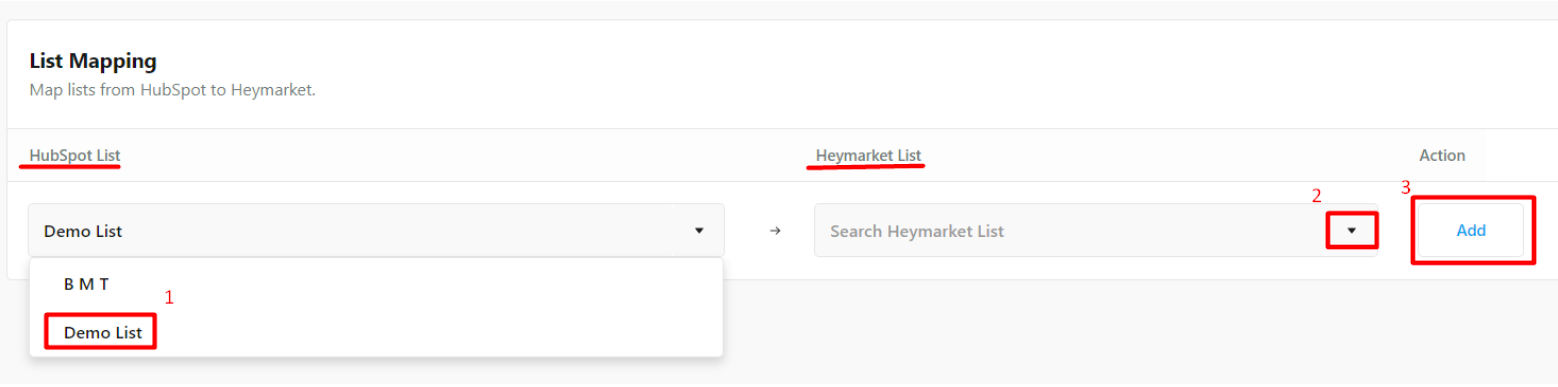Screen dimensions: 1558x387
Task: Expand Heymarket List dropdown arrow
Action: 1352,231
